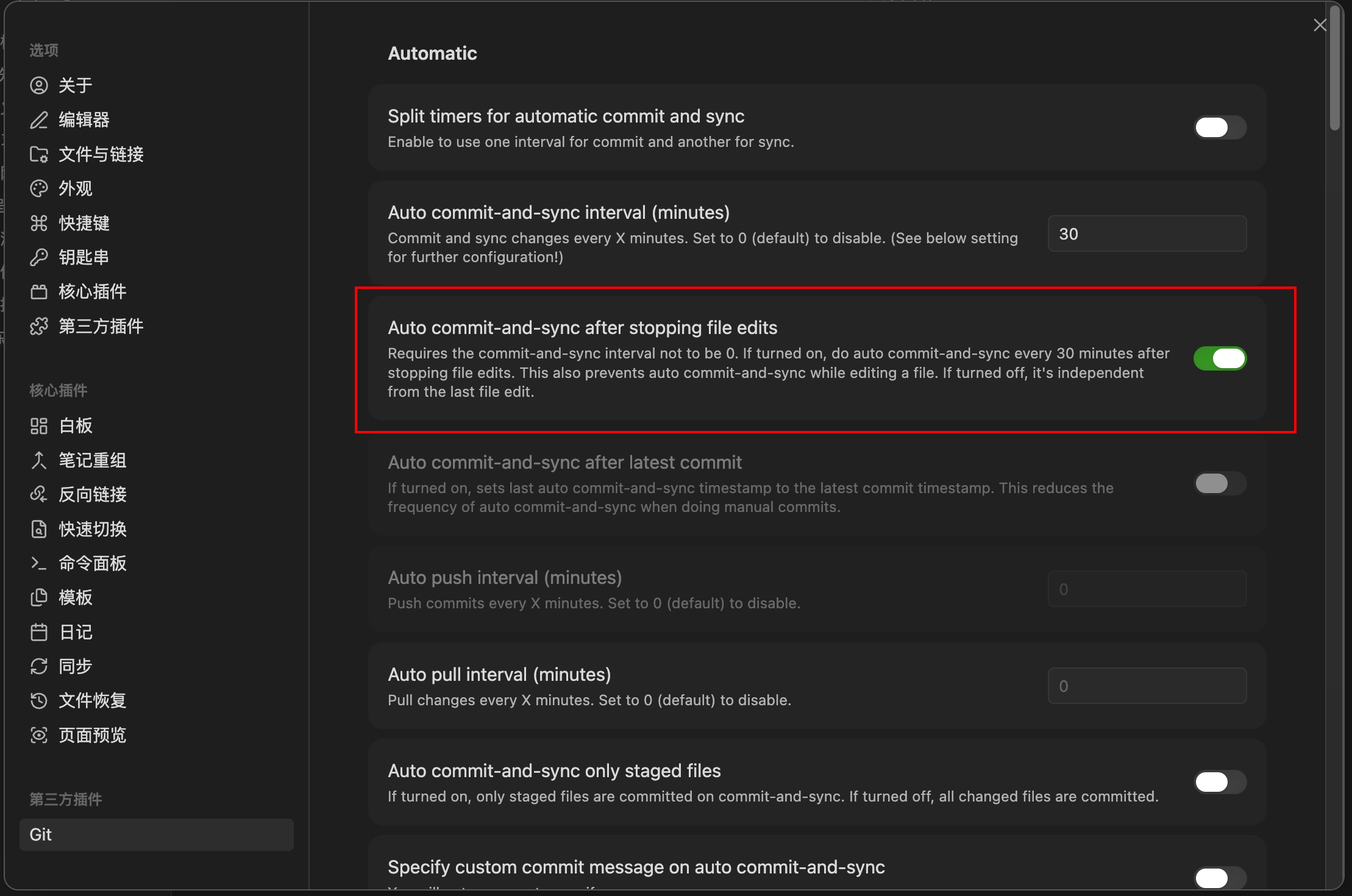This screenshot has height=896, width=1352.
Task: Click 'Enable to use one interval' description
Action: click(591, 142)
